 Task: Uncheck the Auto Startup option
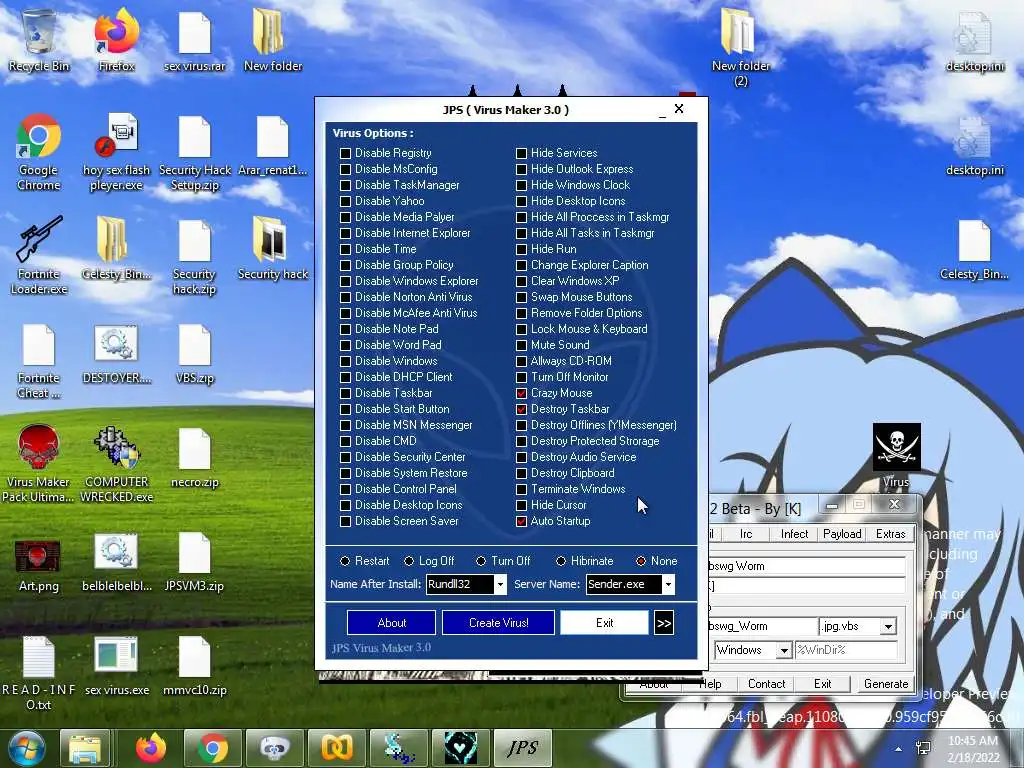(521, 521)
